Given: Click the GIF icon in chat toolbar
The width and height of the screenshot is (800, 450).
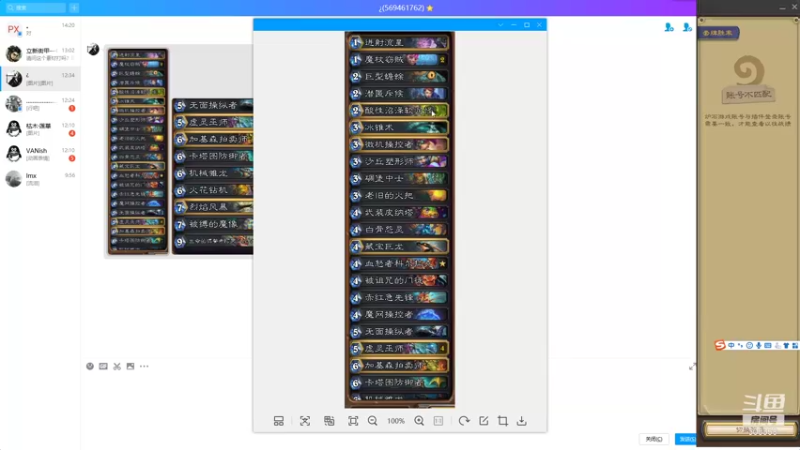Looking at the screenshot, I should (x=103, y=366).
